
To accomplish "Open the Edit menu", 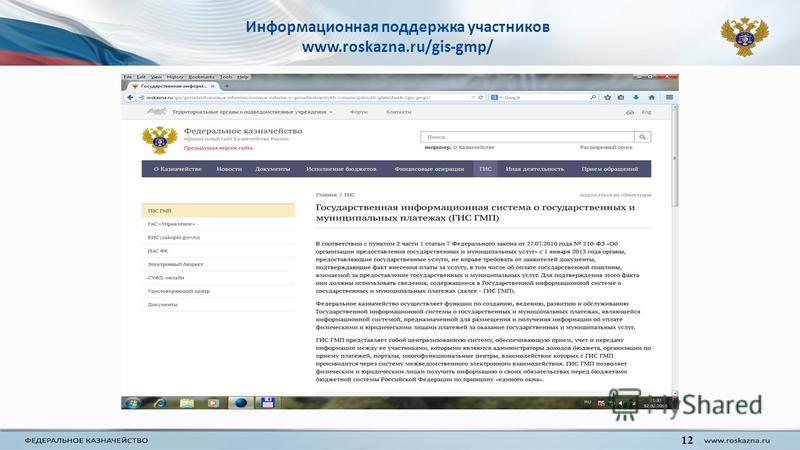I will 141,77.
